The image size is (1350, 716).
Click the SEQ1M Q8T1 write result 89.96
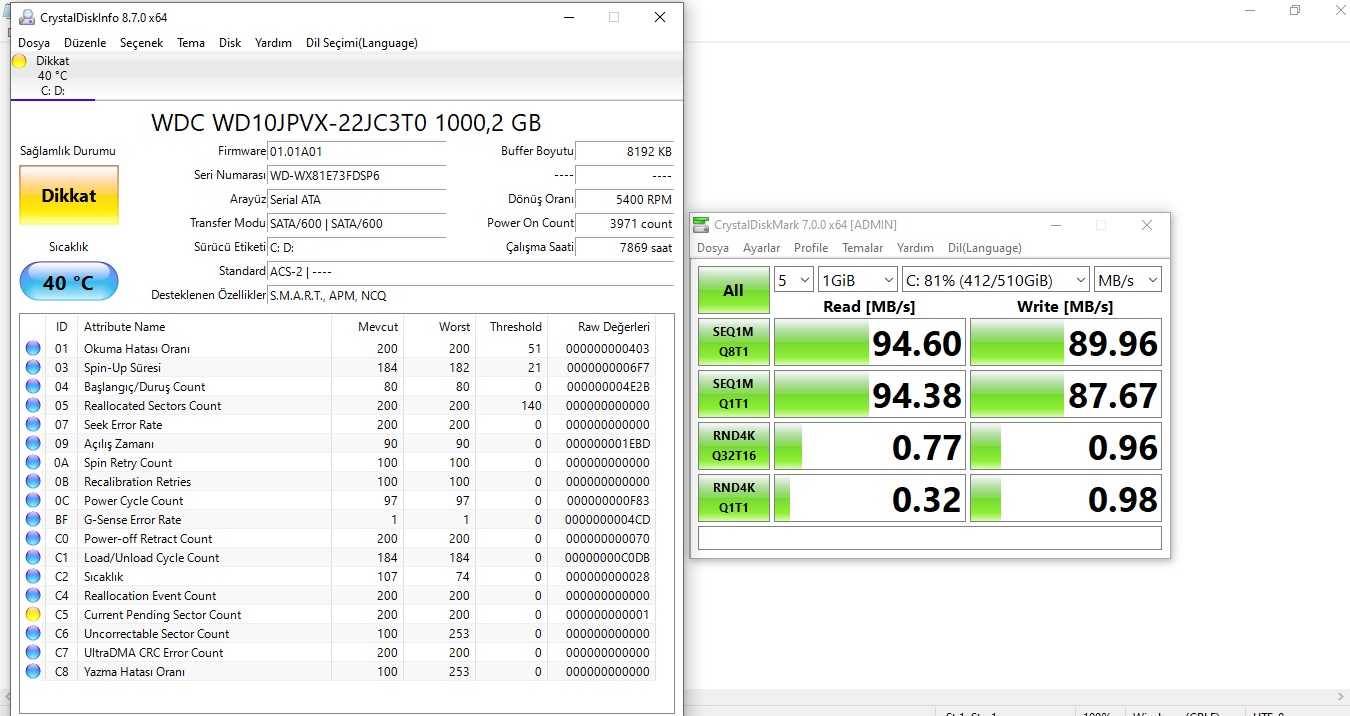click(x=1066, y=343)
